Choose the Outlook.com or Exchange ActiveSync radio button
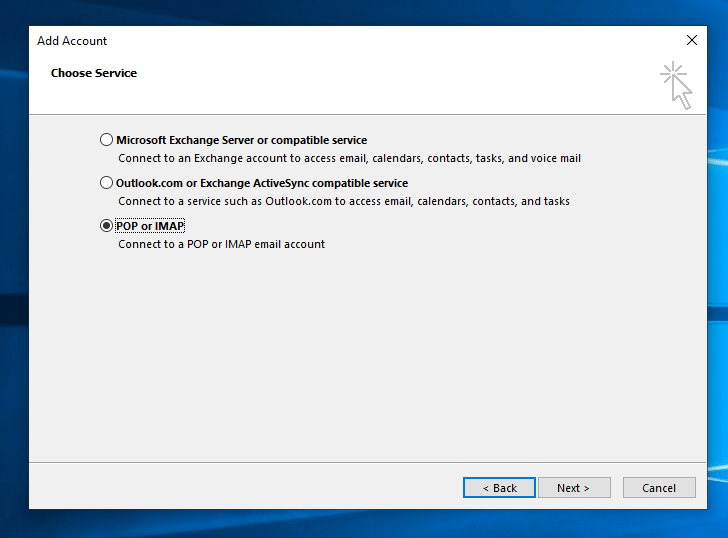The image size is (728, 538). 107,183
